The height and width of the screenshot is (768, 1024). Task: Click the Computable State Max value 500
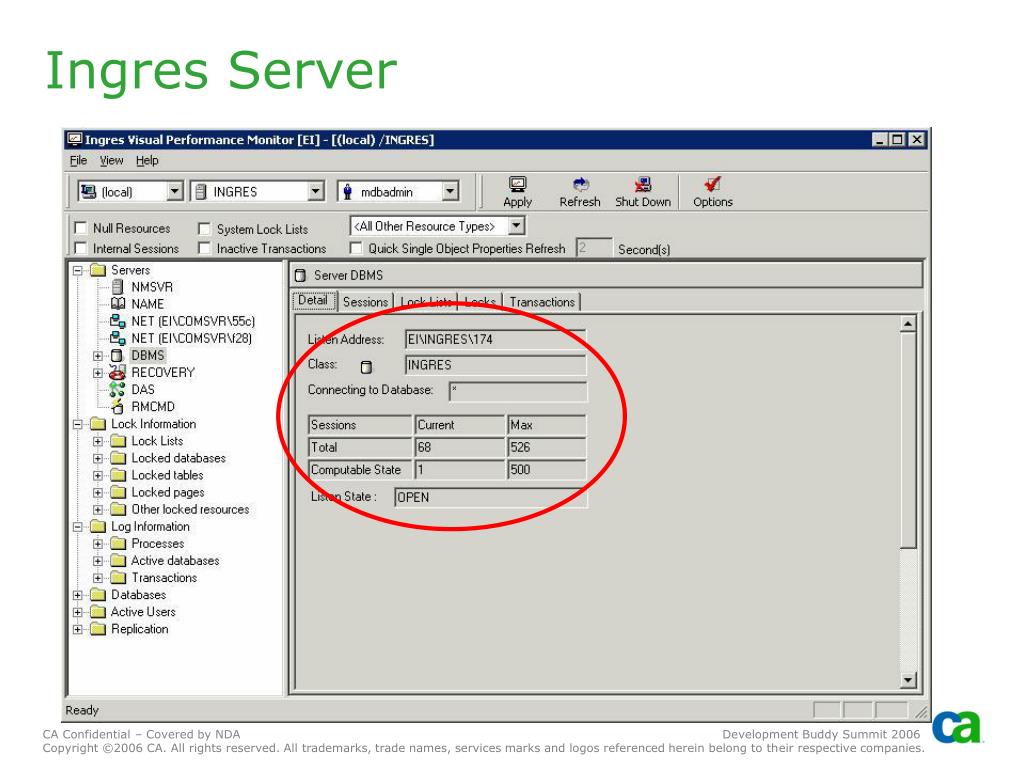pos(547,470)
